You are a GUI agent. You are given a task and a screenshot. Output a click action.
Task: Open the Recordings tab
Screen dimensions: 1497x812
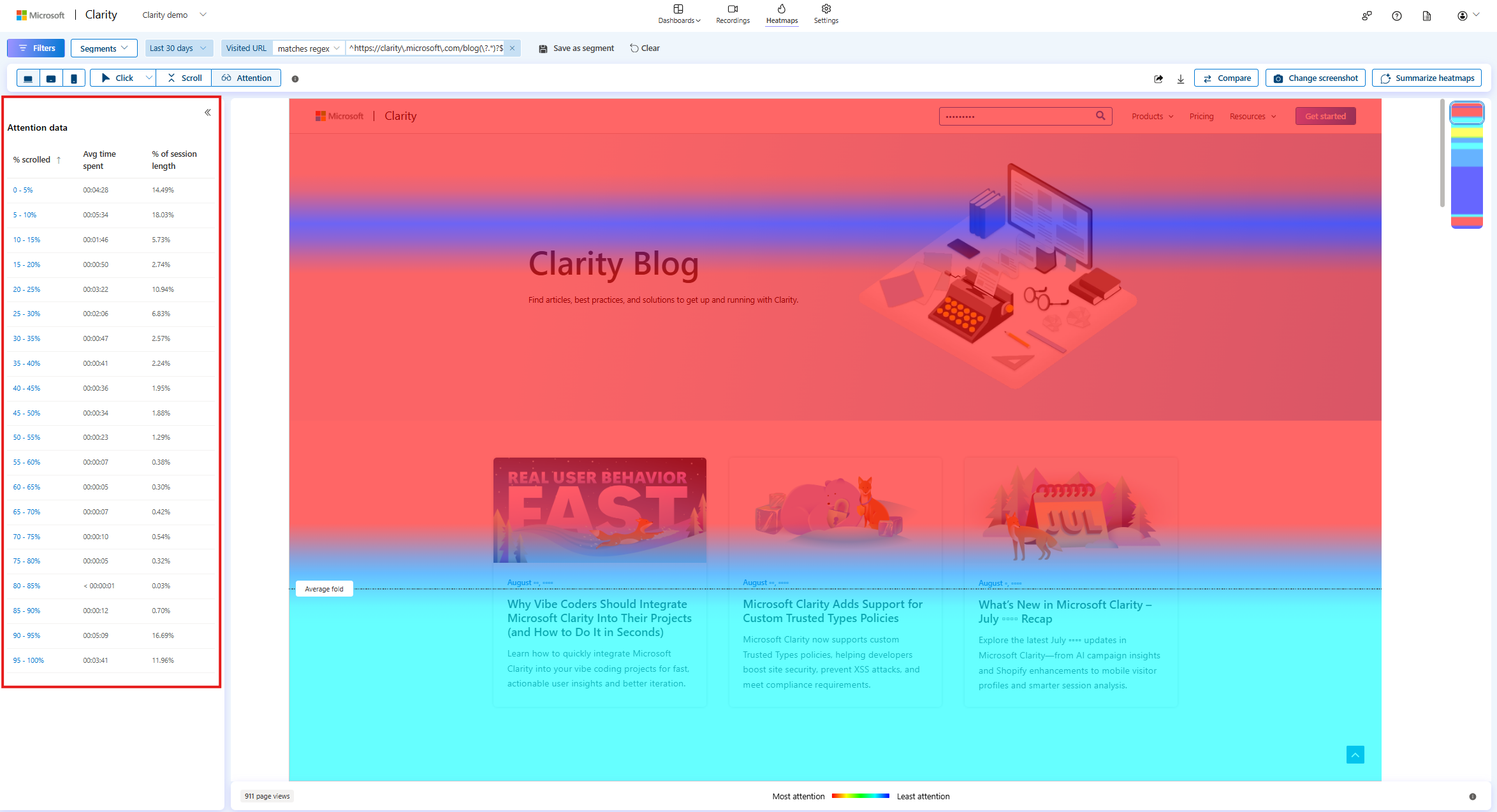click(733, 14)
